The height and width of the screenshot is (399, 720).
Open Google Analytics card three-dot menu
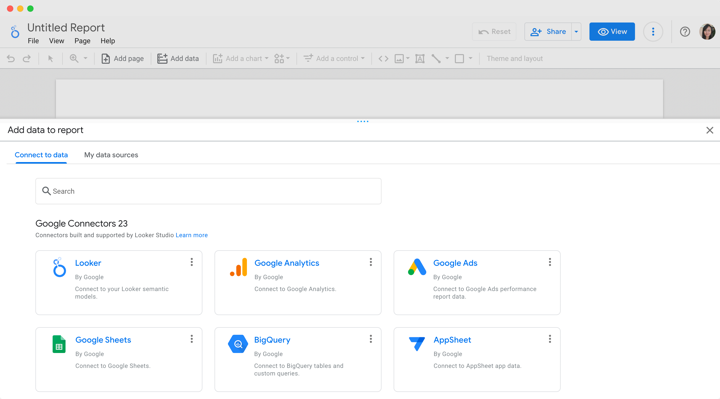[371, 262]
